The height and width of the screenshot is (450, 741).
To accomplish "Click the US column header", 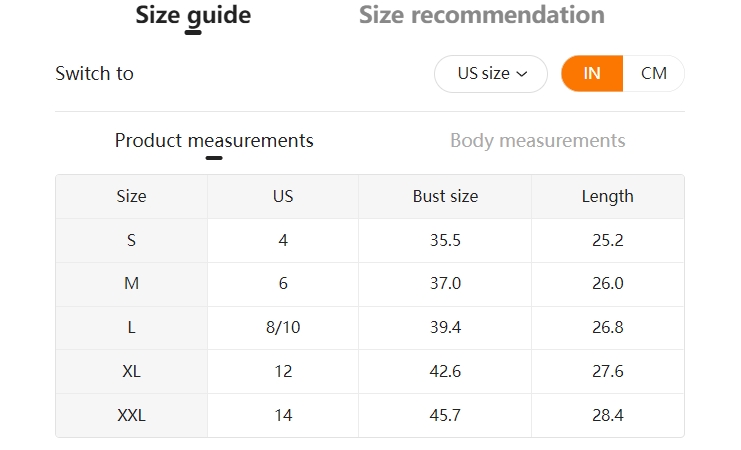I will pyautogui.click(x=283, y=197).
